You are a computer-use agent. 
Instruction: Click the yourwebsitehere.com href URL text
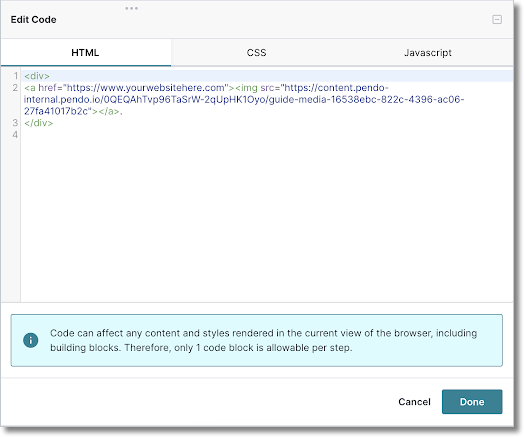click(x=146, y=88)
